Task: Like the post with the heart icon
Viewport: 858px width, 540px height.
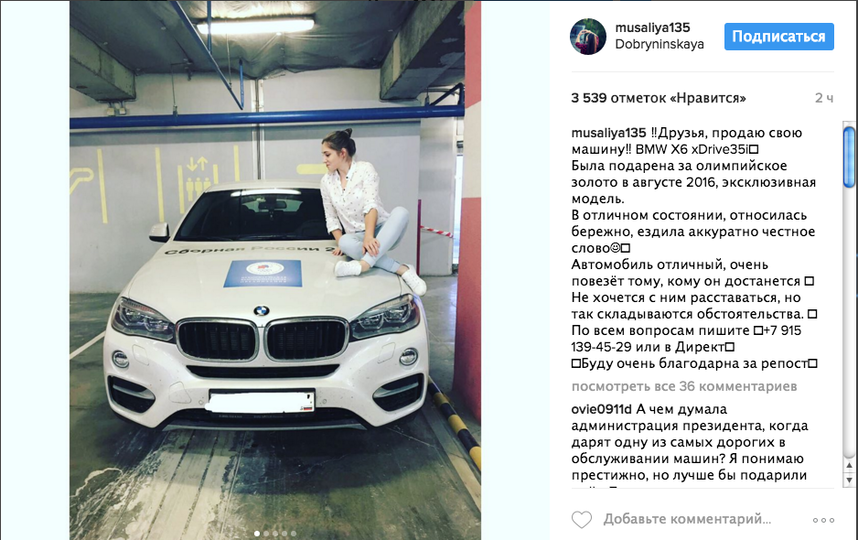Action: pos(581,519)
